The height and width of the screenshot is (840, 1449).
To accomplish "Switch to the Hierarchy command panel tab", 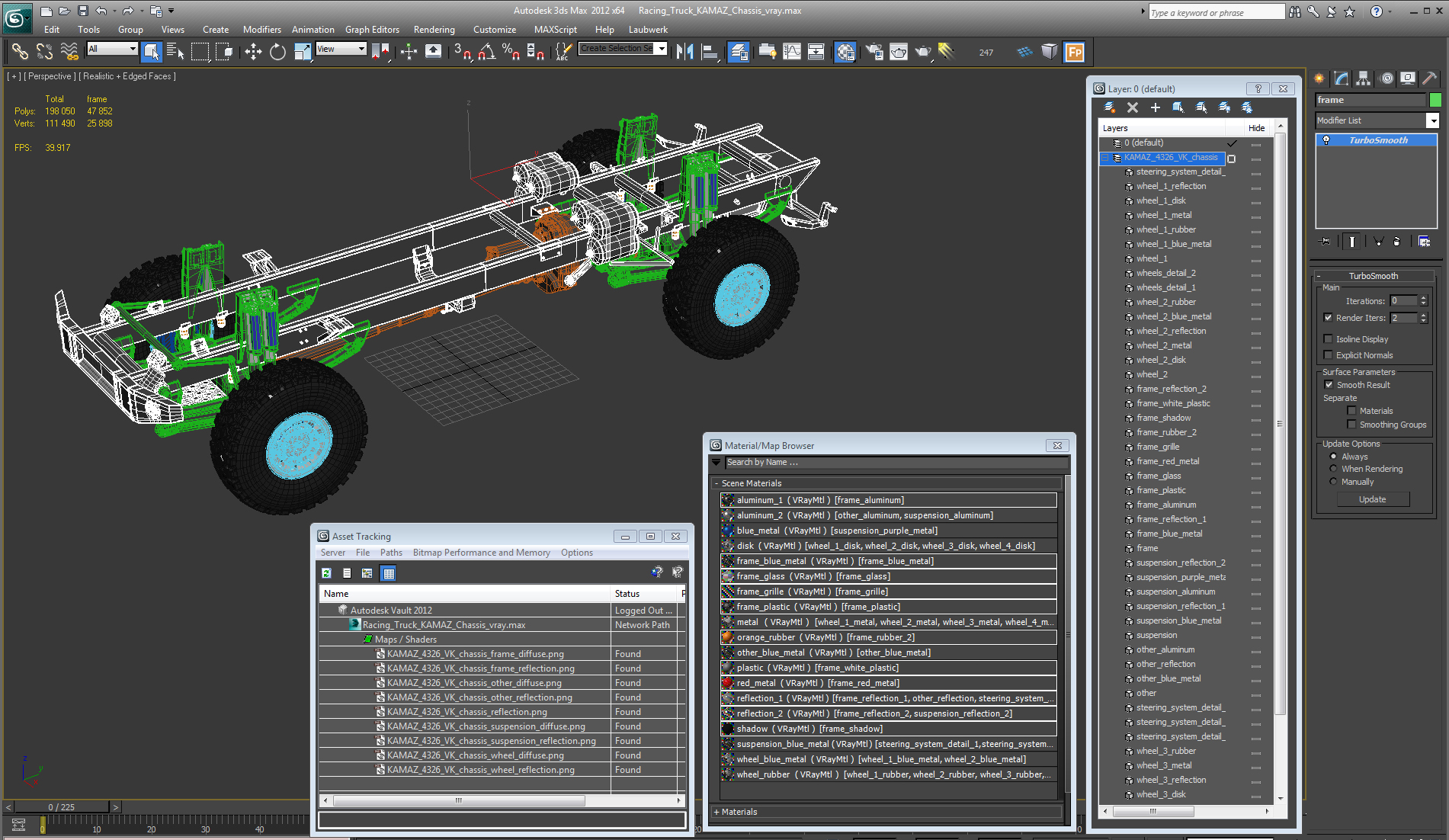I will (1364, 78).
